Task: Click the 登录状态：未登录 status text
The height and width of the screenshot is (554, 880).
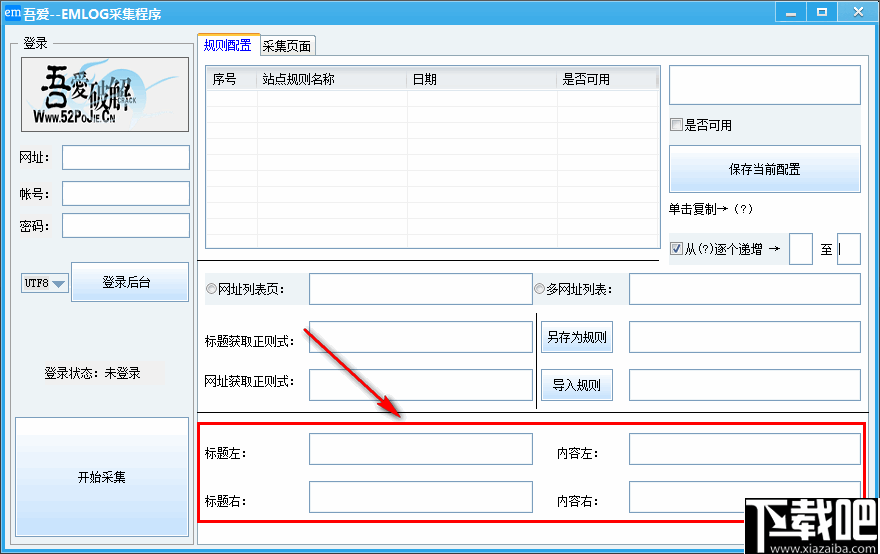Action: (x=93, y=373)
